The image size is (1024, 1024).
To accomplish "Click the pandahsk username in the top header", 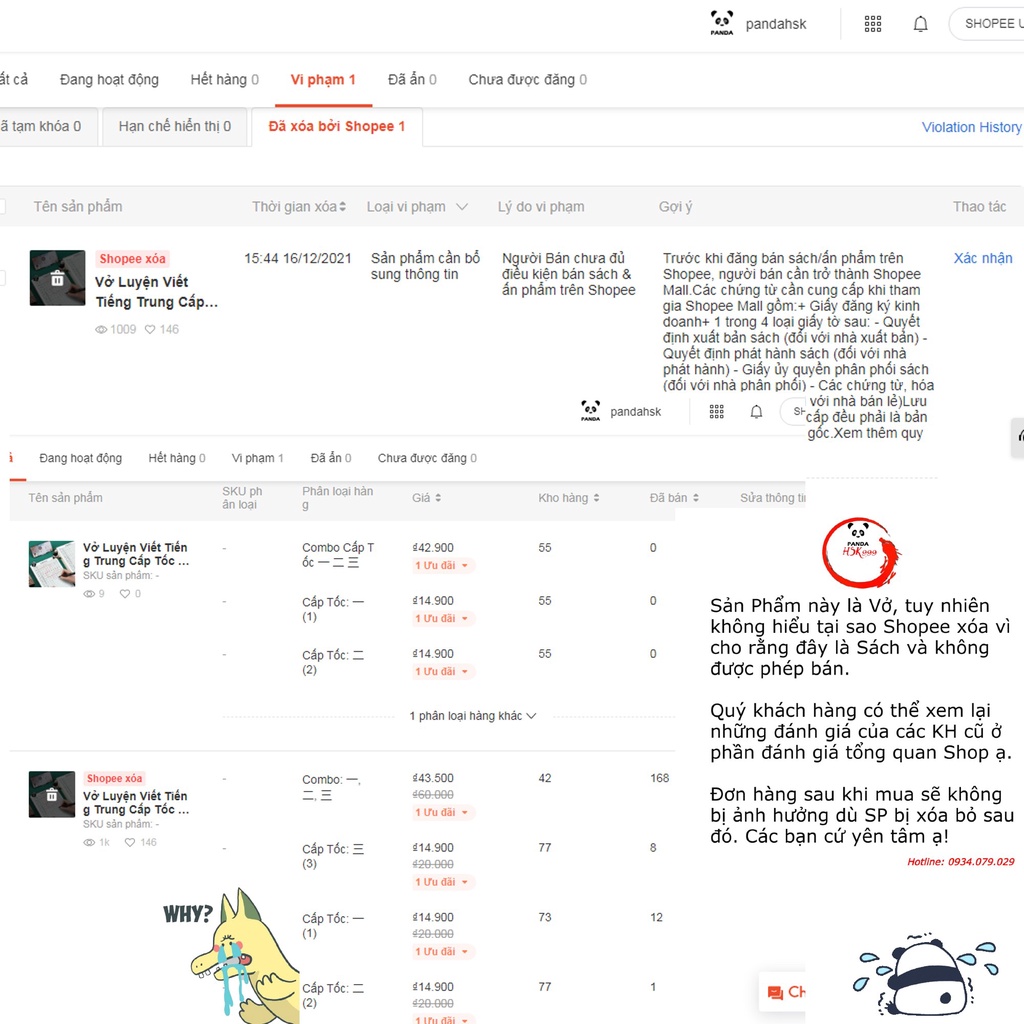I will 776,24.
